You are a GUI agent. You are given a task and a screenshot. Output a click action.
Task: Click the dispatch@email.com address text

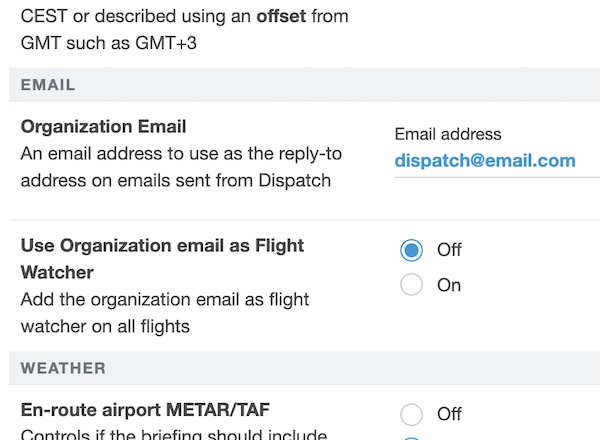[x=485, y=161]
